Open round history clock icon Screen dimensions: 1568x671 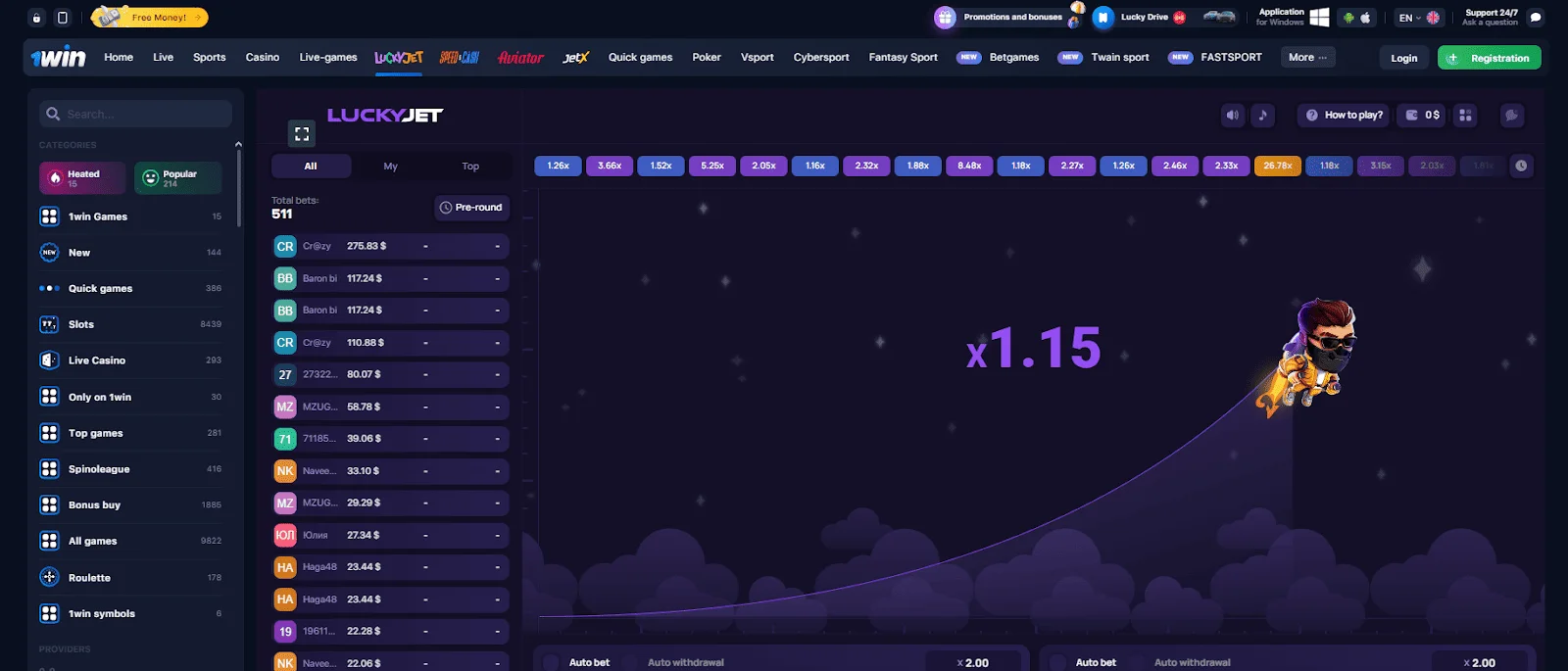click(x=1521, y=167)
